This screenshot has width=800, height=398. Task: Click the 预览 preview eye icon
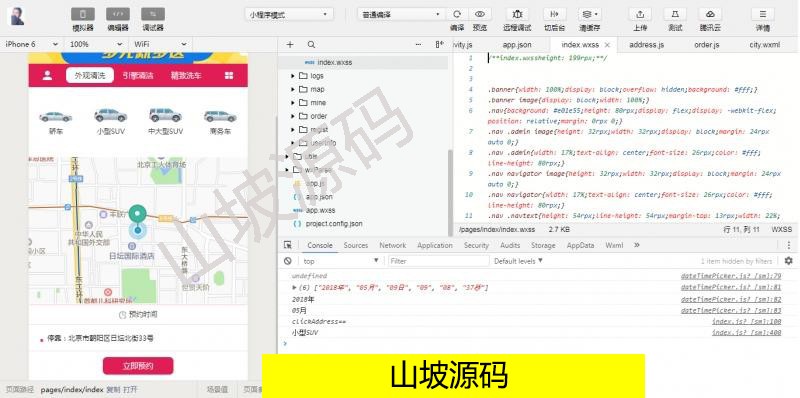(x=480, y=14)
